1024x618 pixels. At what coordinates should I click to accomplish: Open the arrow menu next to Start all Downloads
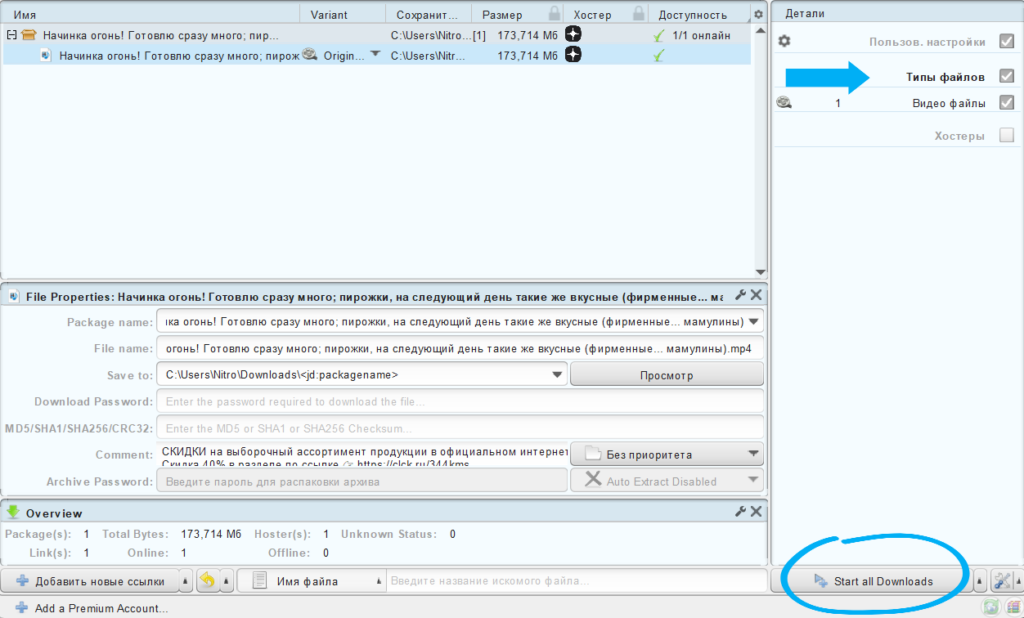pyautogui.click(x=979, y=581)
